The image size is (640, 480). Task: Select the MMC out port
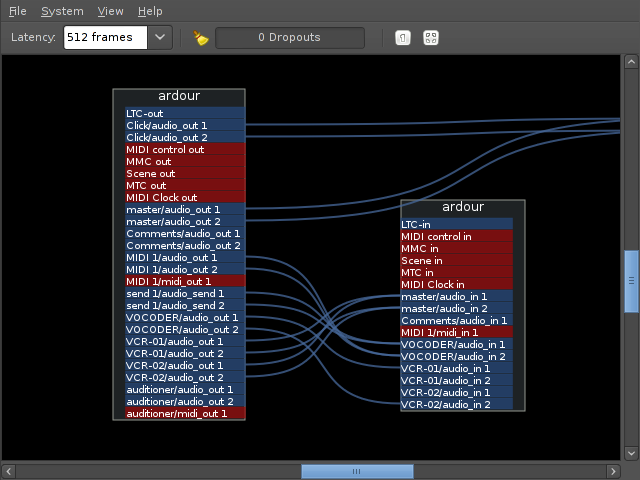tap(185, 161)
